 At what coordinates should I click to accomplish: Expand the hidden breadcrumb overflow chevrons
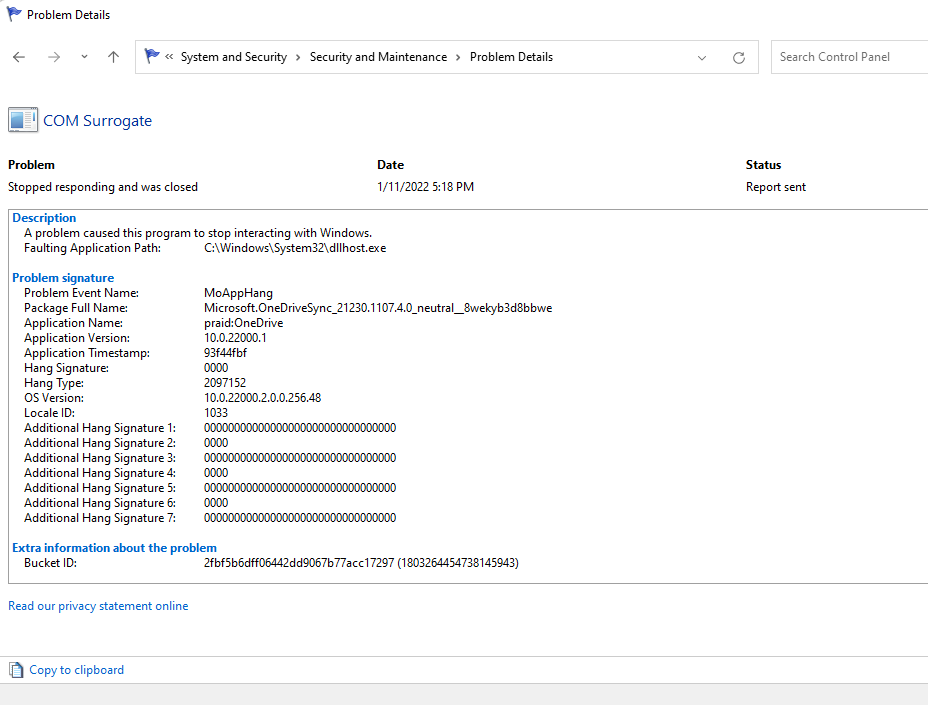[170, 57]
